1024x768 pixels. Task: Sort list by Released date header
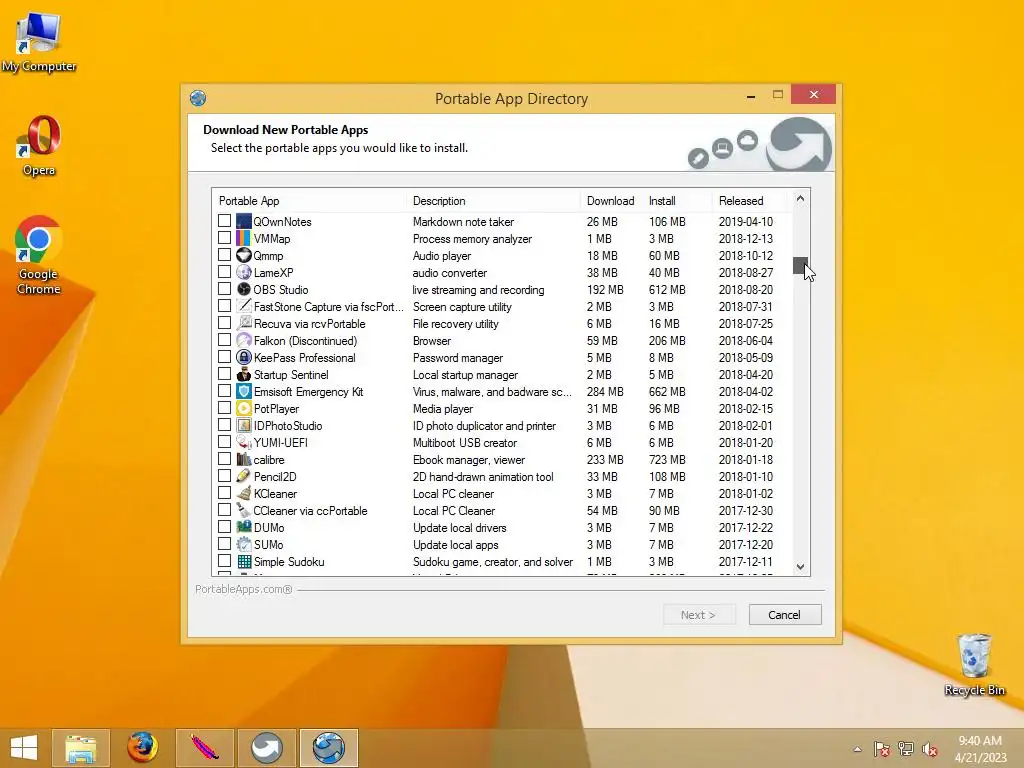coord(751,200)
